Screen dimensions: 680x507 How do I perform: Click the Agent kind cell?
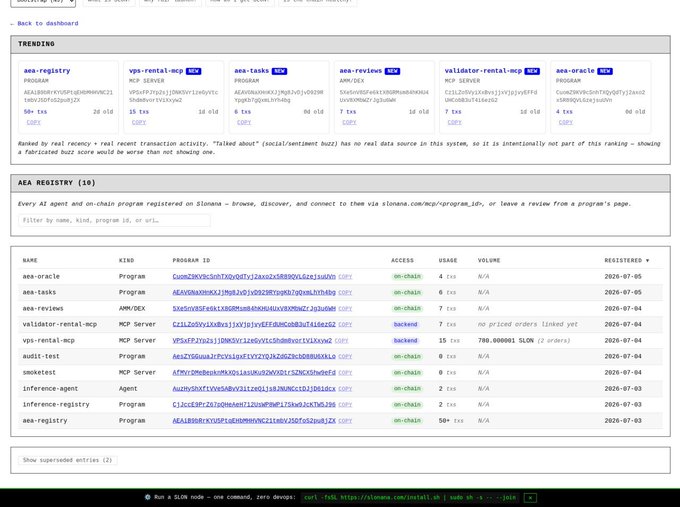tap(128, 389)
